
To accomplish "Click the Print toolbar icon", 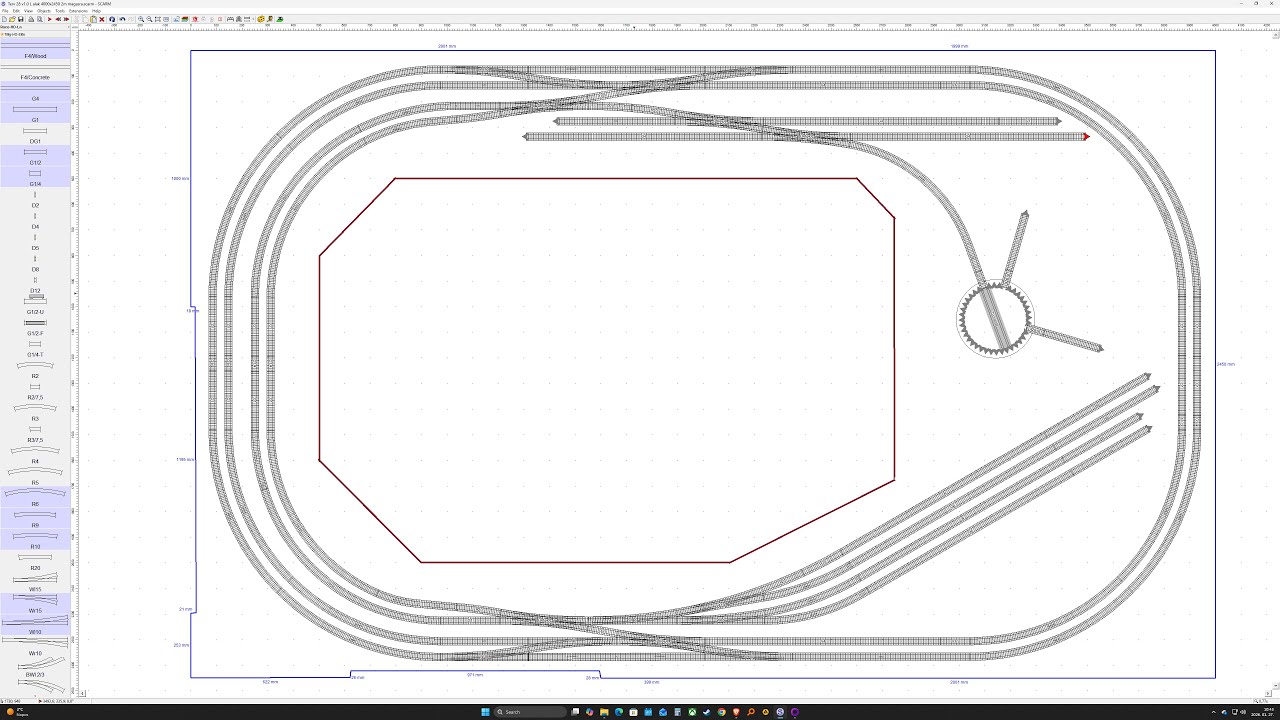I will 31,19.
